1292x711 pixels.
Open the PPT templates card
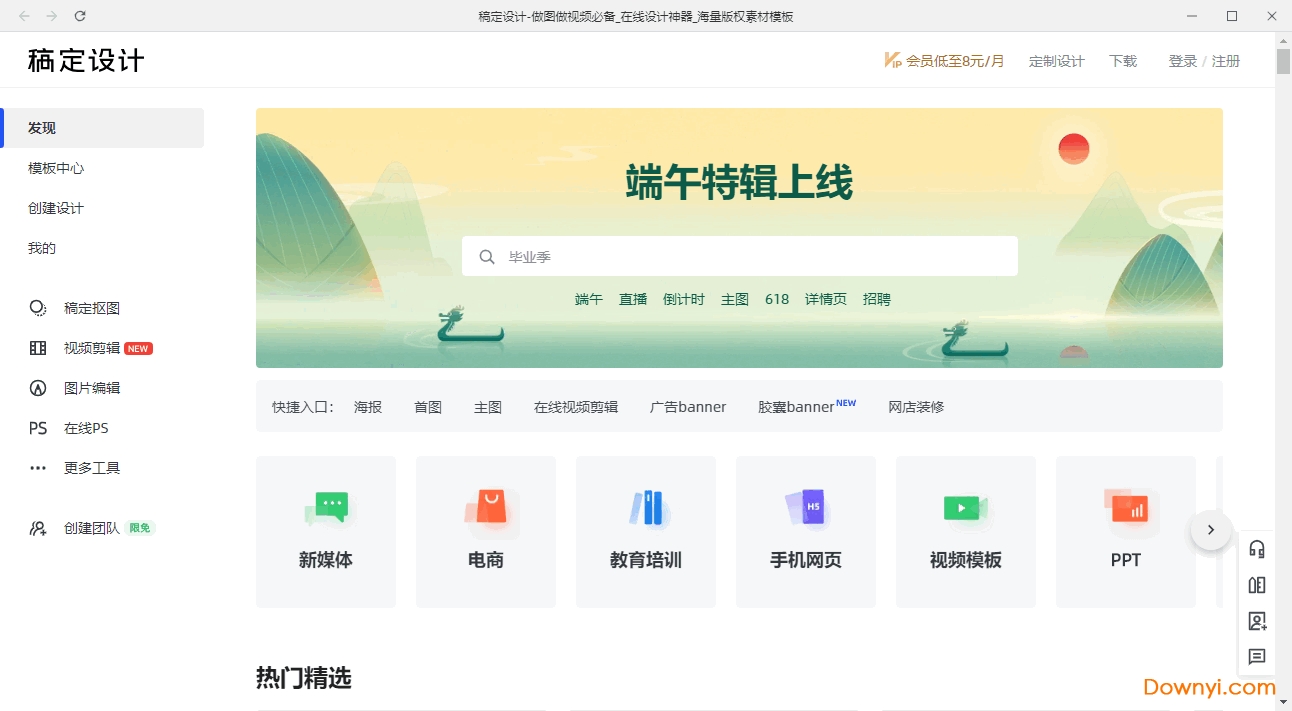tap(1126, 531)
